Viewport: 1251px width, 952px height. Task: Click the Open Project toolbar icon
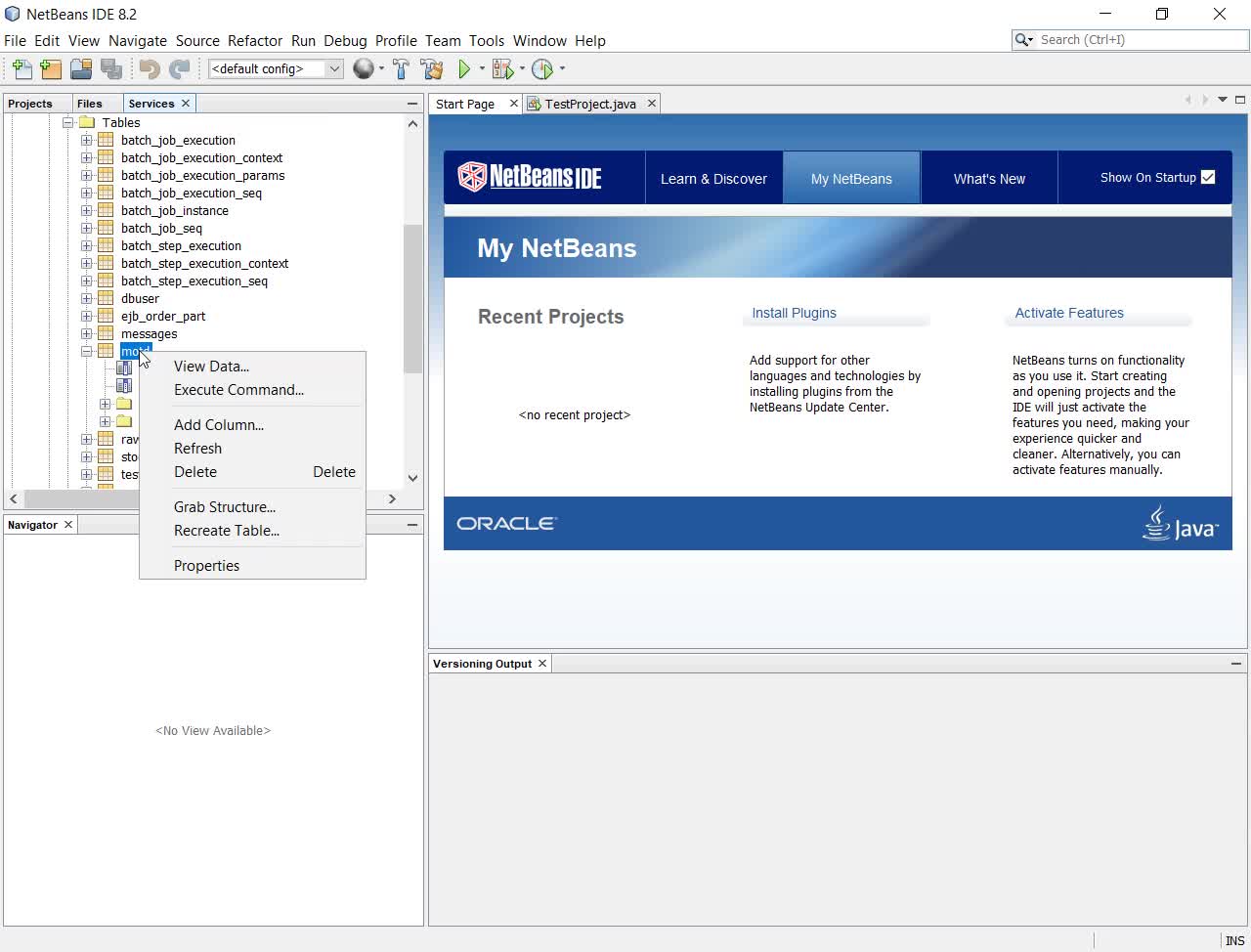click(81, 68)
